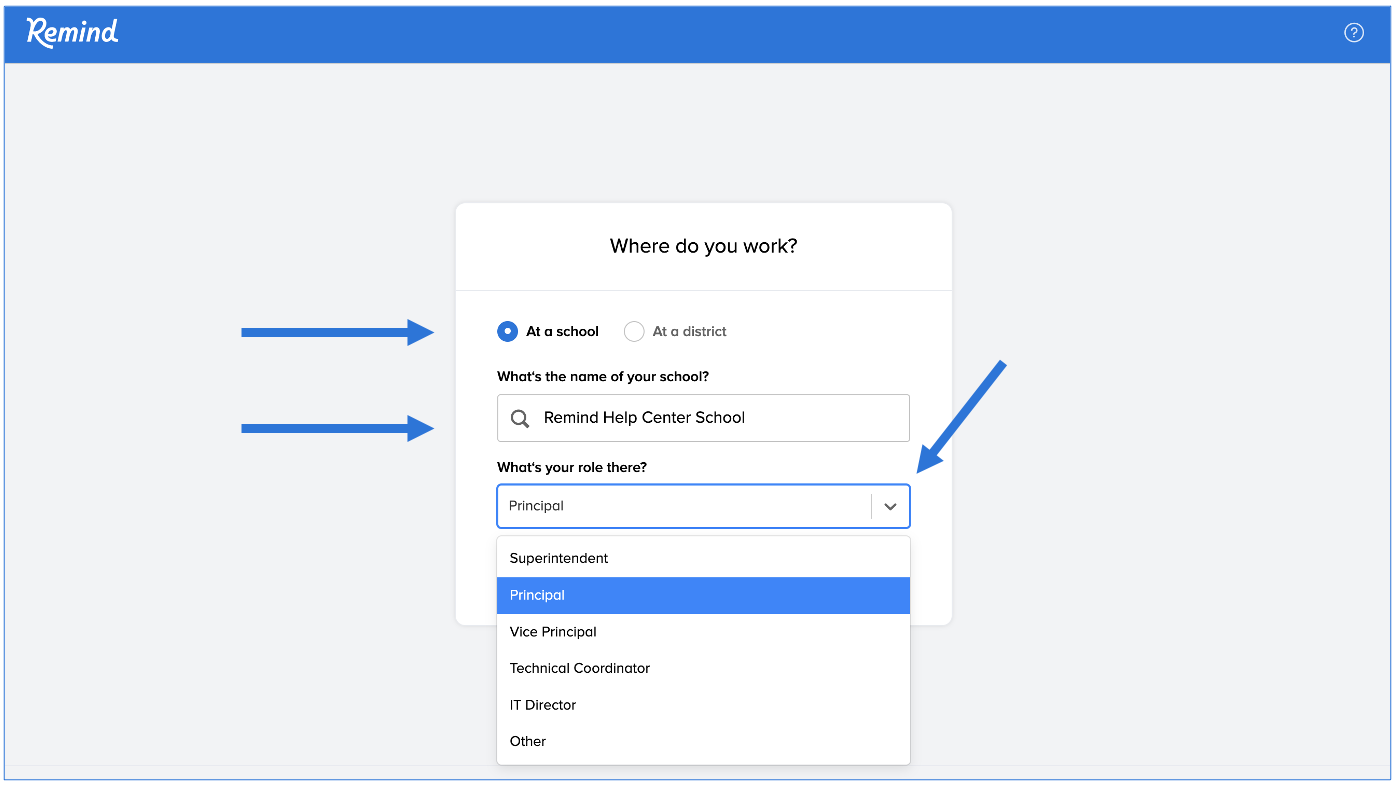
Task: Click the Remind logo in the header
Action: pos(72,33)
